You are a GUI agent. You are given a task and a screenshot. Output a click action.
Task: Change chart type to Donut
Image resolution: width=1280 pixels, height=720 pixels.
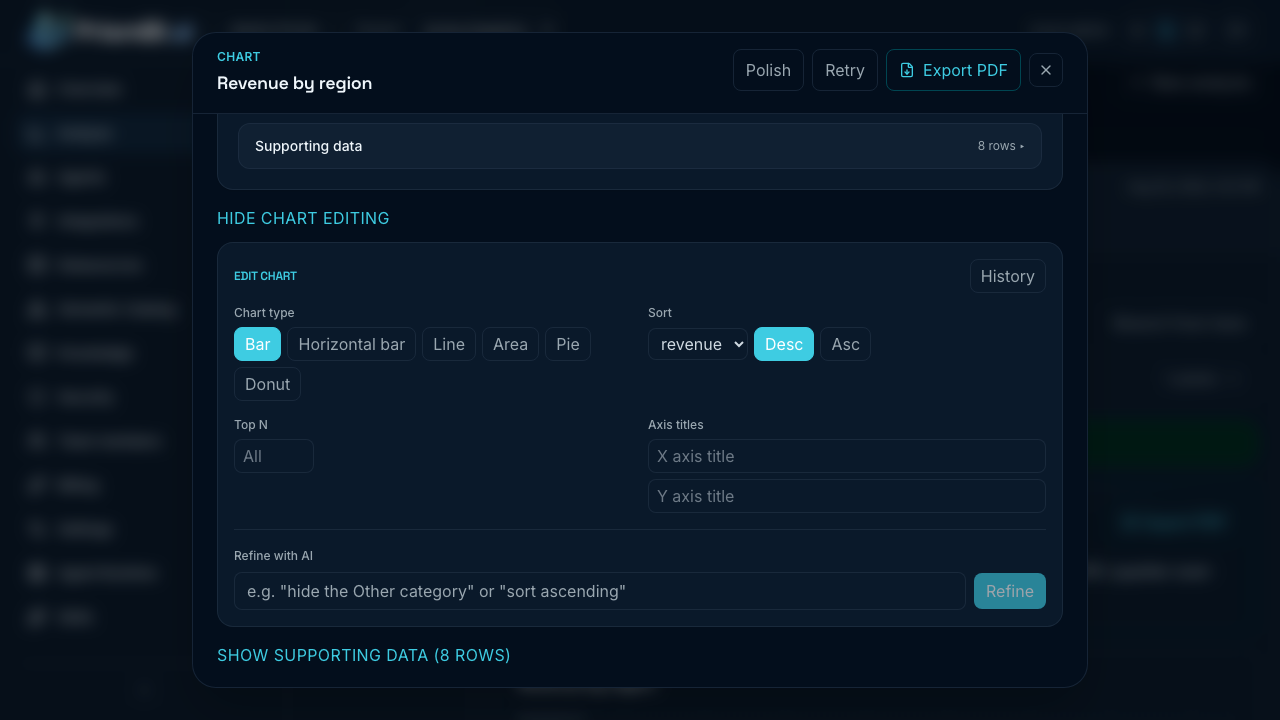click(267, 384)
